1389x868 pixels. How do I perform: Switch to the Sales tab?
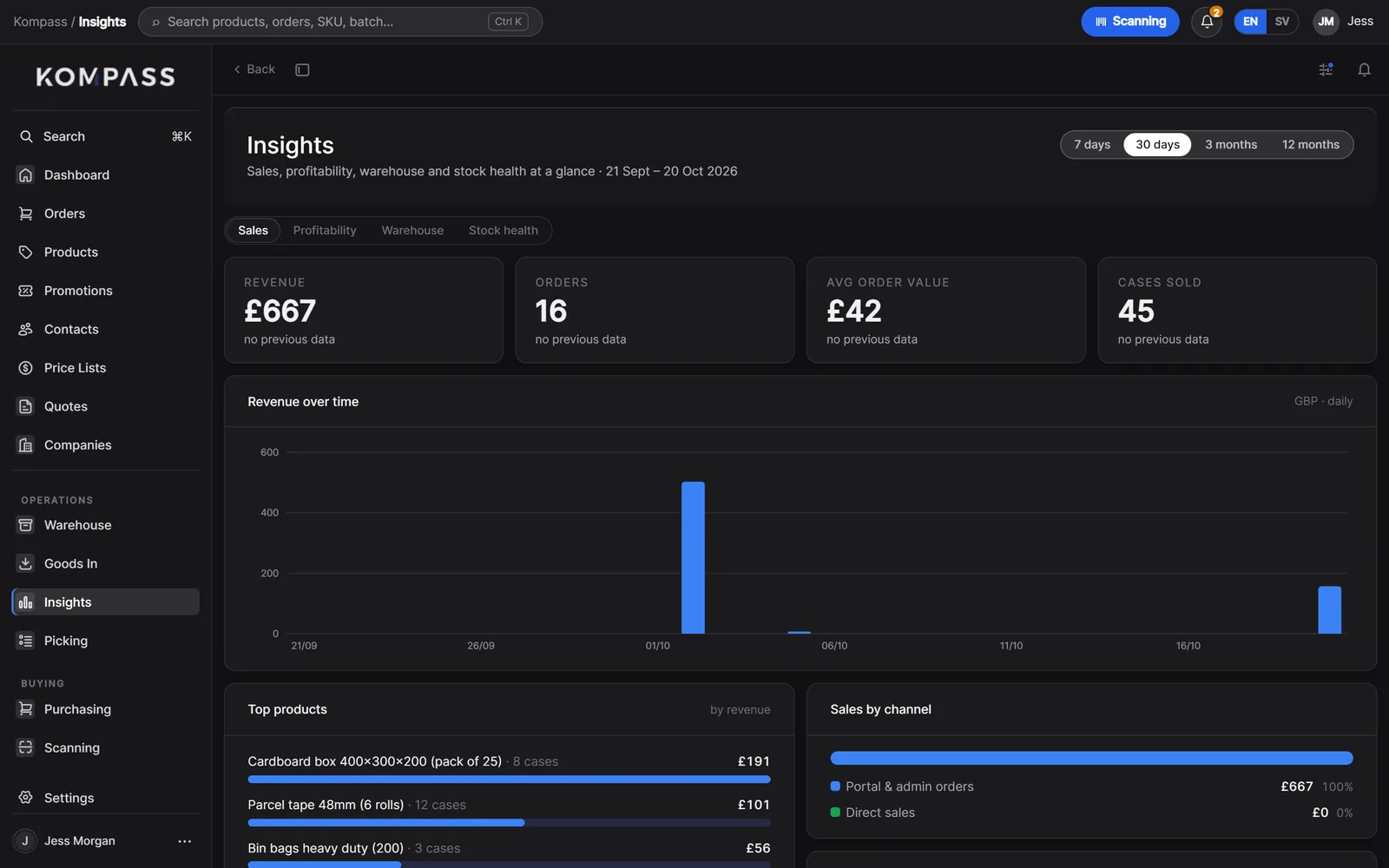click(x=253, y=230)
